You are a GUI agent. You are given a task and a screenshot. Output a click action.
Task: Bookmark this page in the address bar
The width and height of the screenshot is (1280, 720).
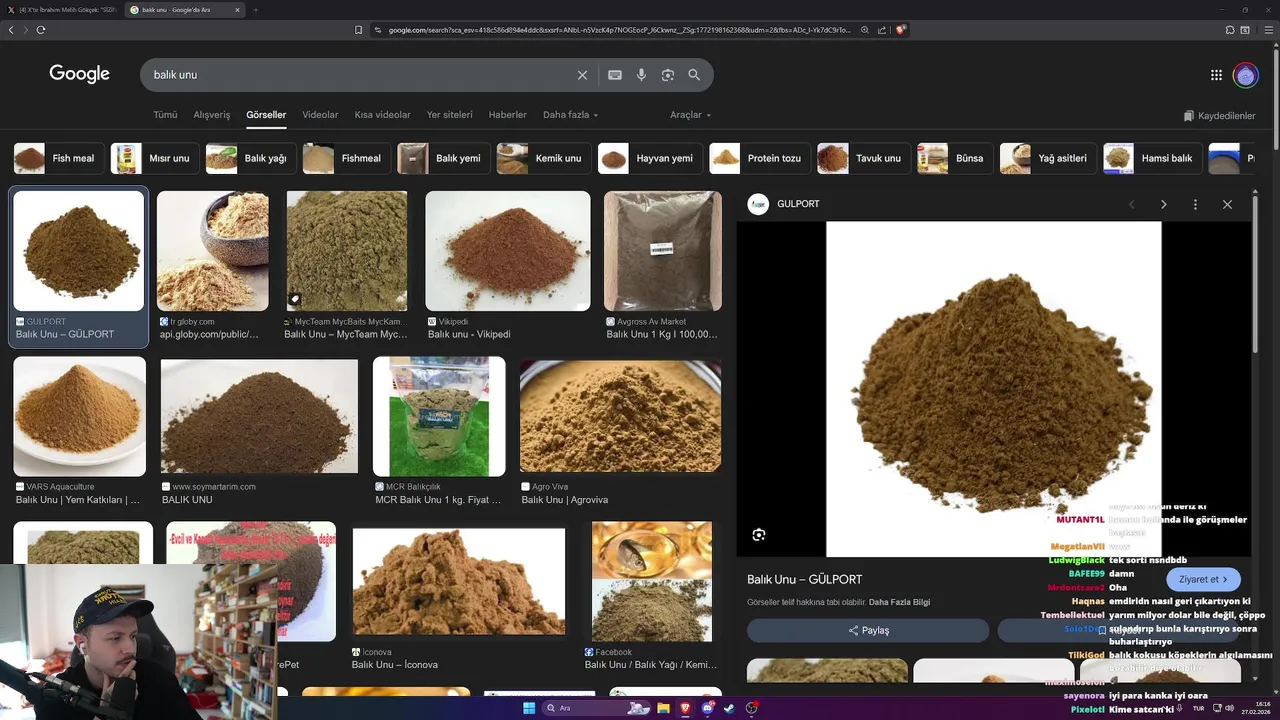358,30
